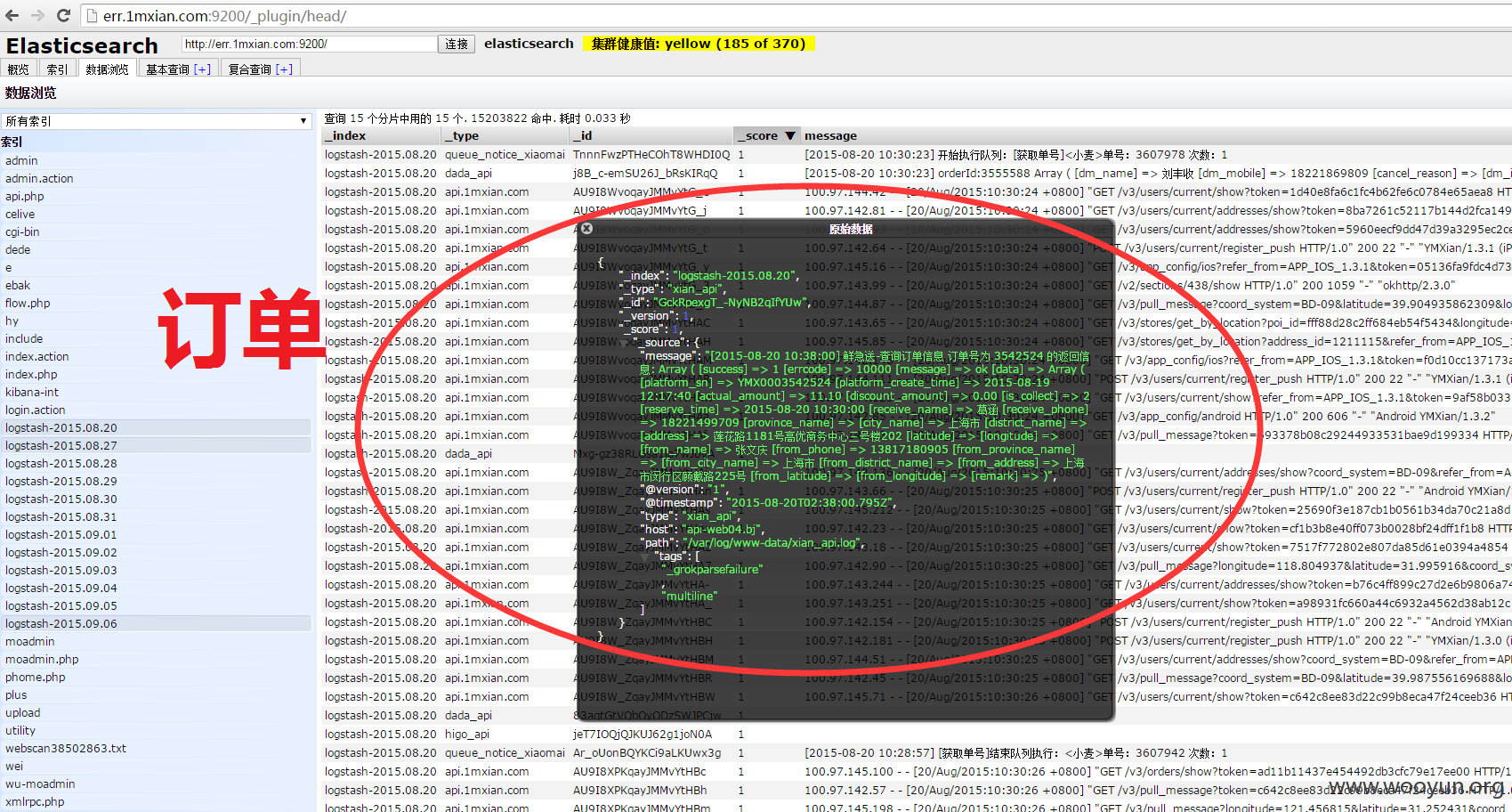This screenshot has width=1512, height=812.
Task: Select the logstash-2015.08.28 index
Action: pos(156,464)
